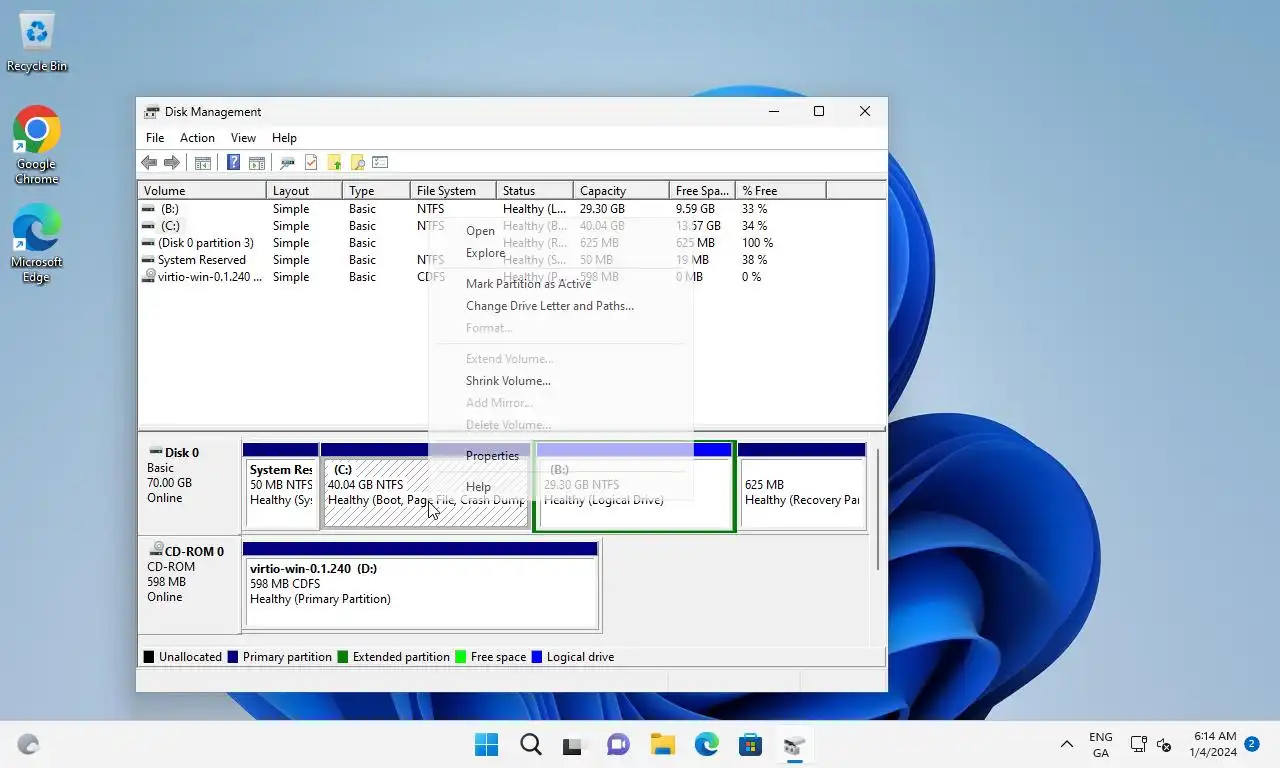
Task: Open taskbar Search magnifier
Action: tap(531, 745)
